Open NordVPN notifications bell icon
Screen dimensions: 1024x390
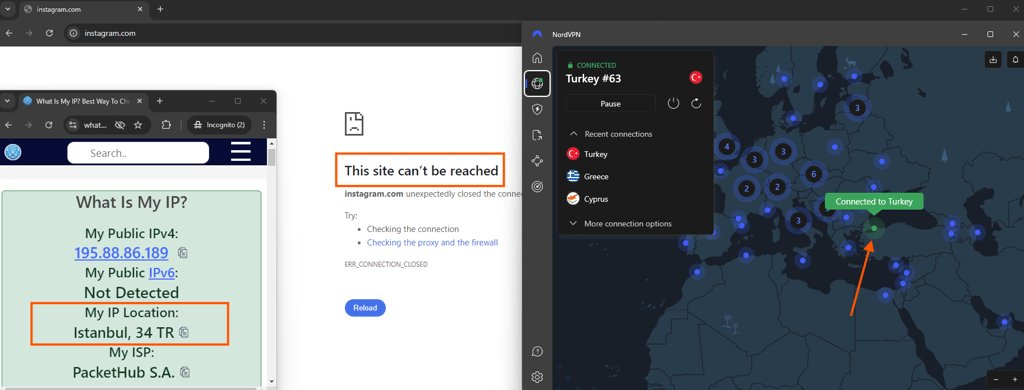(x=1016, y=59)
